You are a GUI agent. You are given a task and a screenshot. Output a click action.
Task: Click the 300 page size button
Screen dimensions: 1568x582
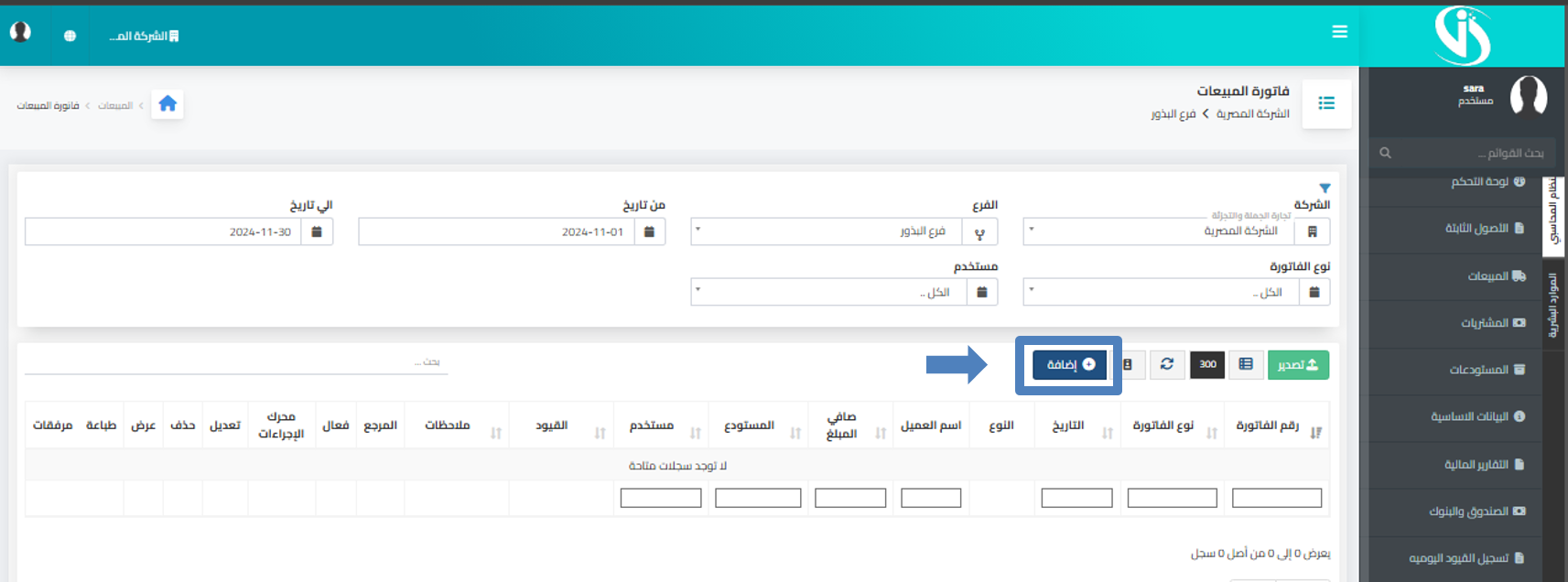pyautogui.click(x=1207, y=364)
